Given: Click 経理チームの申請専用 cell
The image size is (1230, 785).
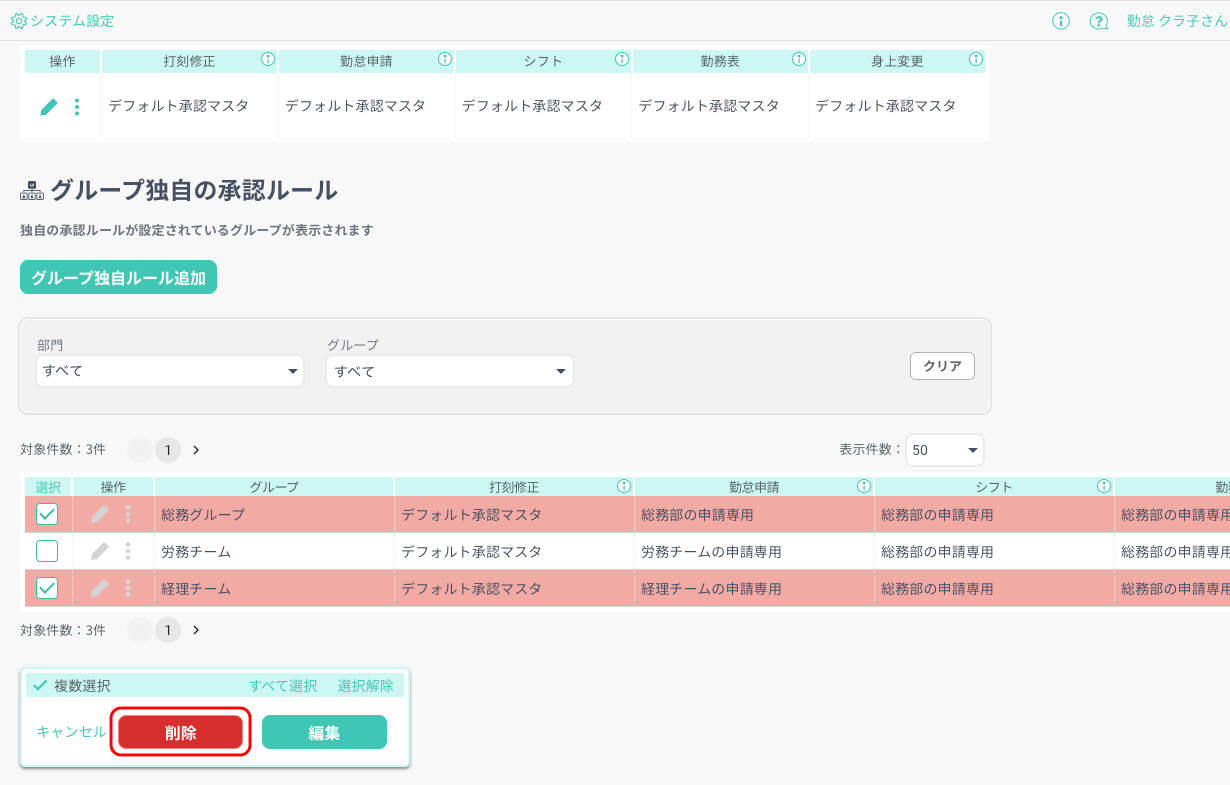Looking at the screenshot, I should [754, 589].
